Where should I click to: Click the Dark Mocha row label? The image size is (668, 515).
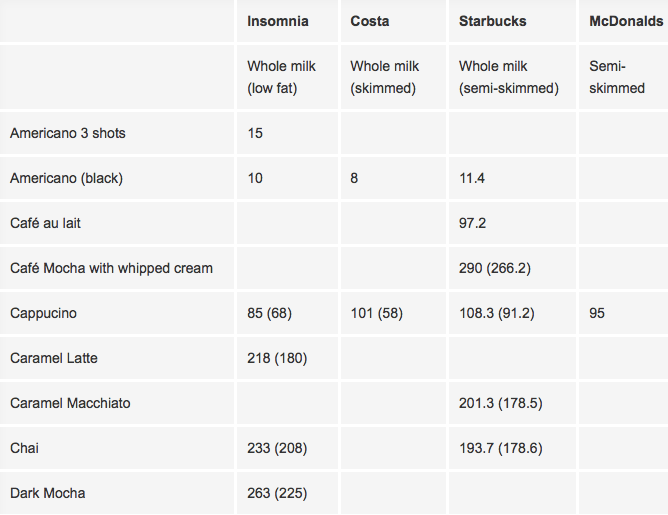coord(48,493)
